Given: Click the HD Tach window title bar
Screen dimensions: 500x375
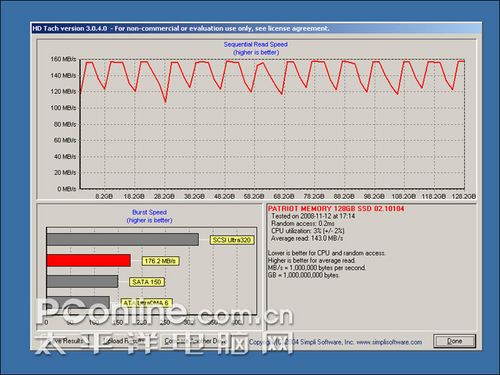Looking at the screenshot, I should coord(256,28).
